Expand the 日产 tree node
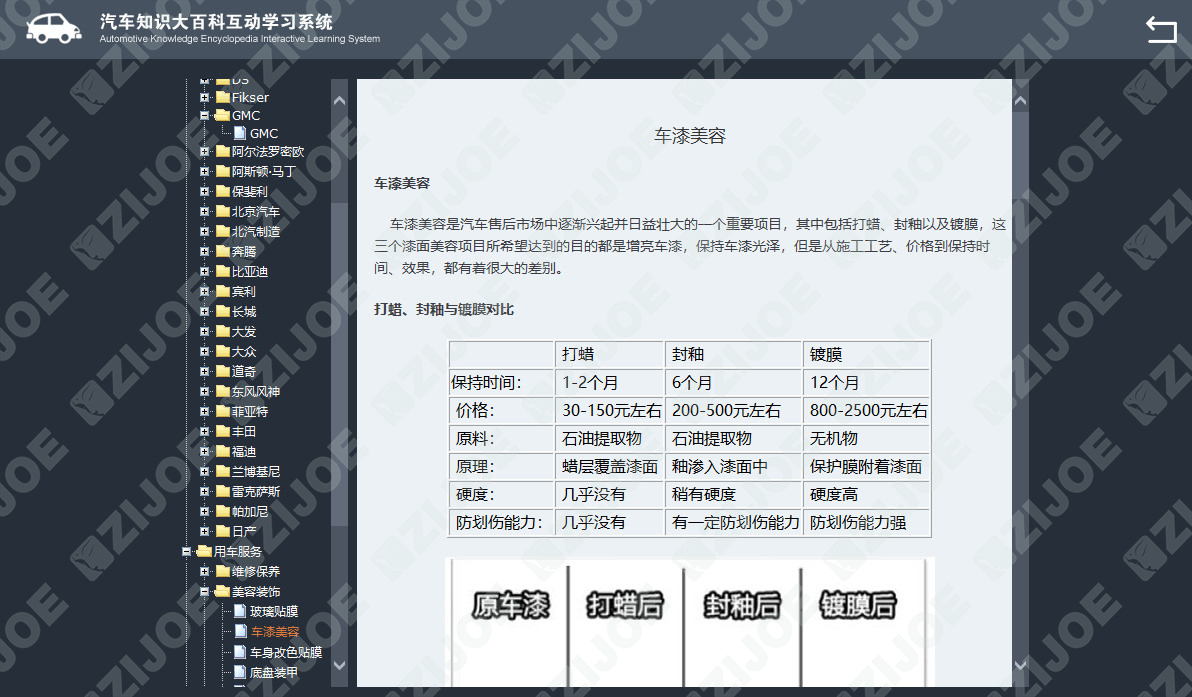Image resolution: width=1192 pixels, height=697 pixels. point(204,531)
